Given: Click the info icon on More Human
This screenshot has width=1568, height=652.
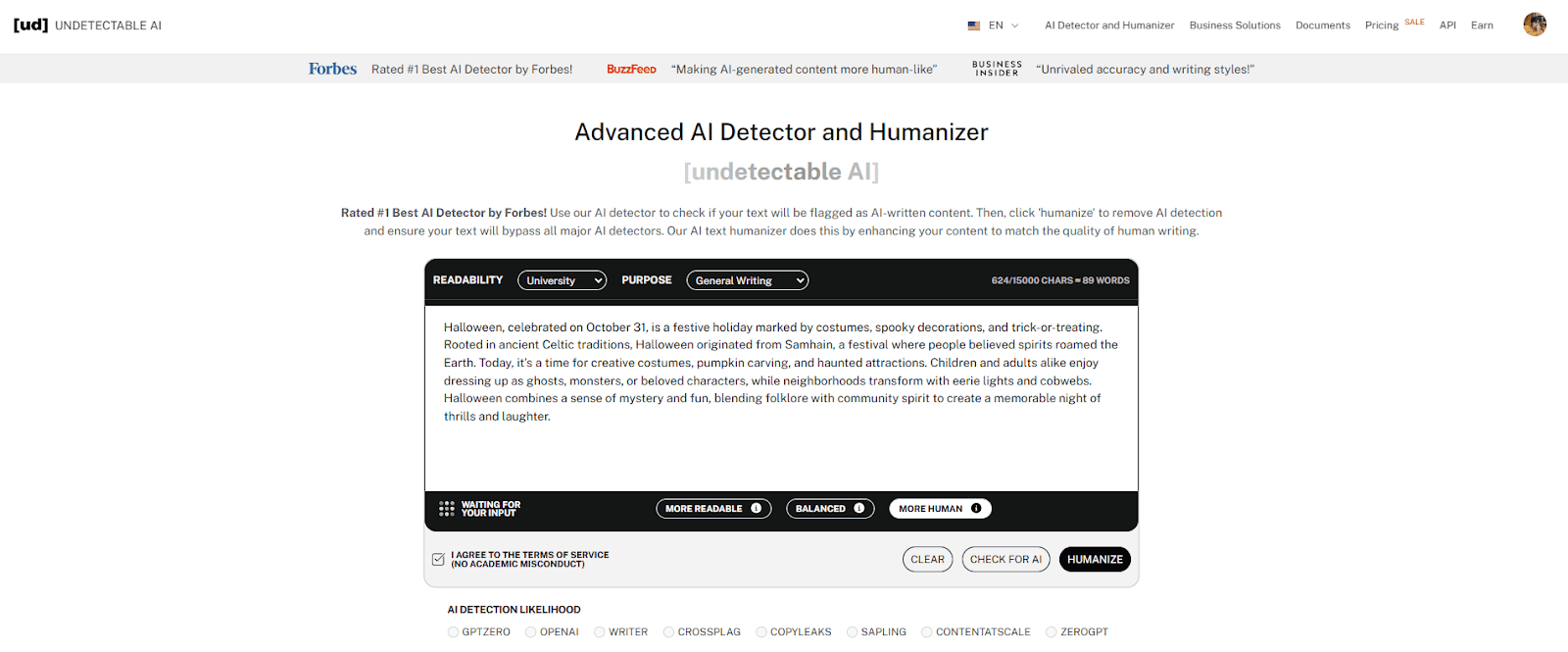Looking at the screenshot, I should tap(976, 508).
